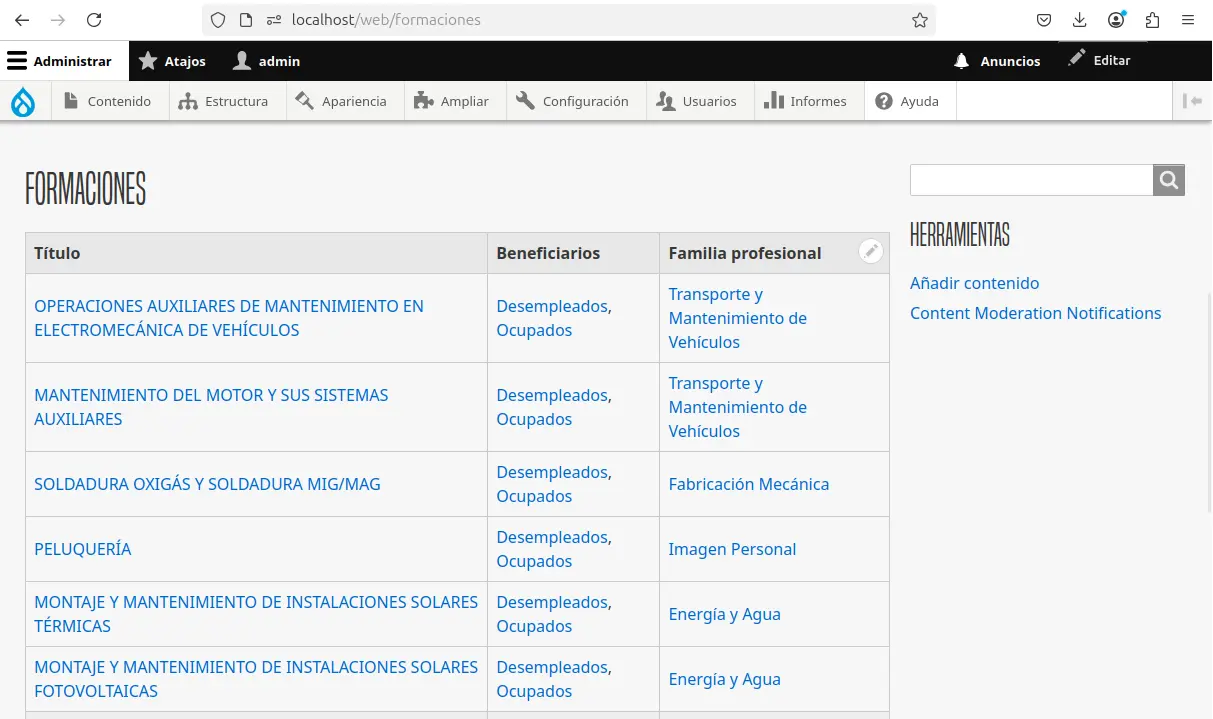Screen dimensions: 1213x719
Task: Toggle page editing with the Editar pencil
Action: [1077, 59]
